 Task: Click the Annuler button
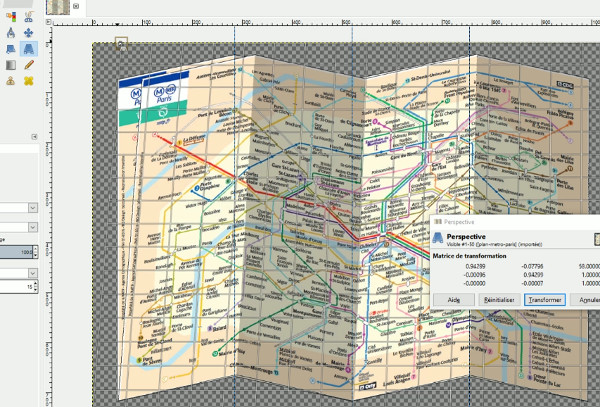[587, 300]
